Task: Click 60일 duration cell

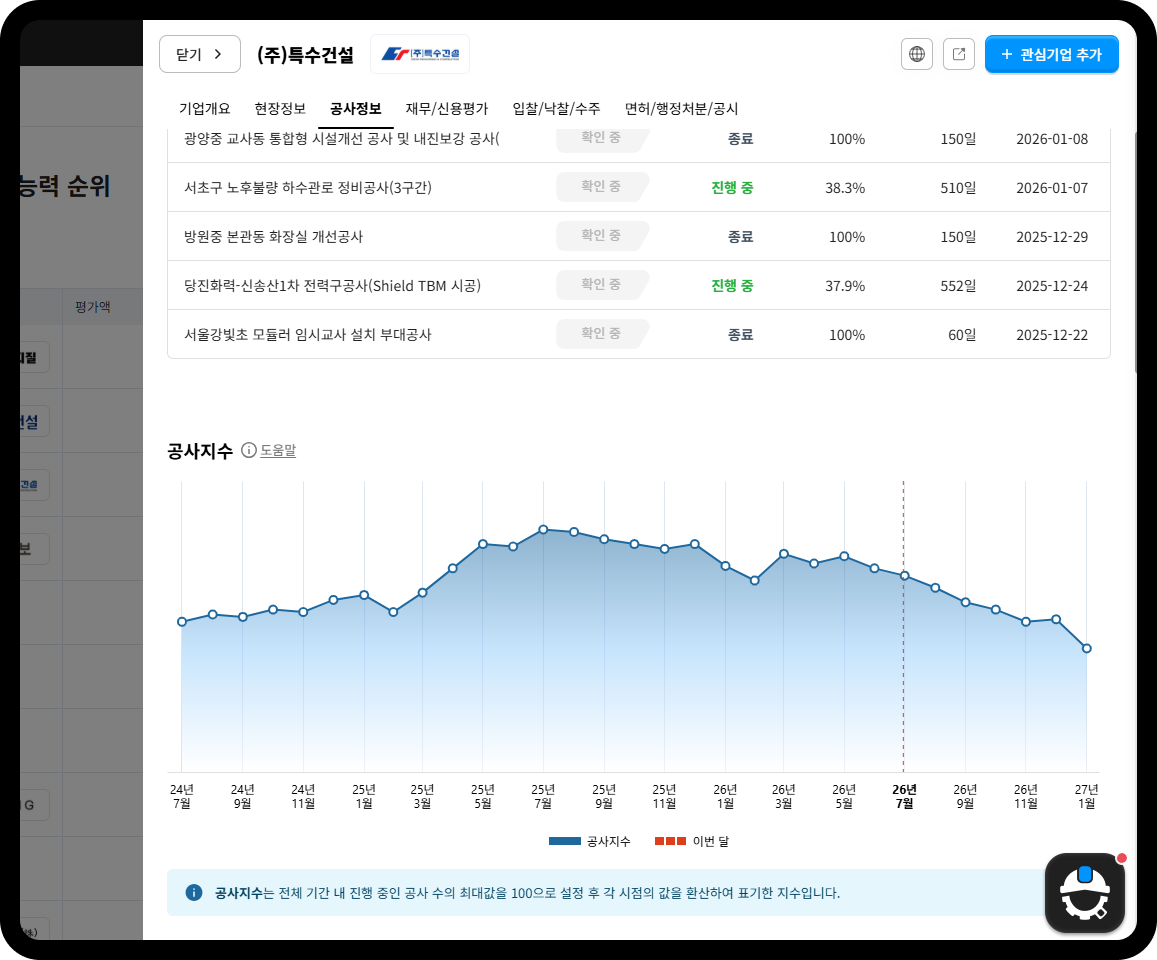Action: [x=961, y=335]
